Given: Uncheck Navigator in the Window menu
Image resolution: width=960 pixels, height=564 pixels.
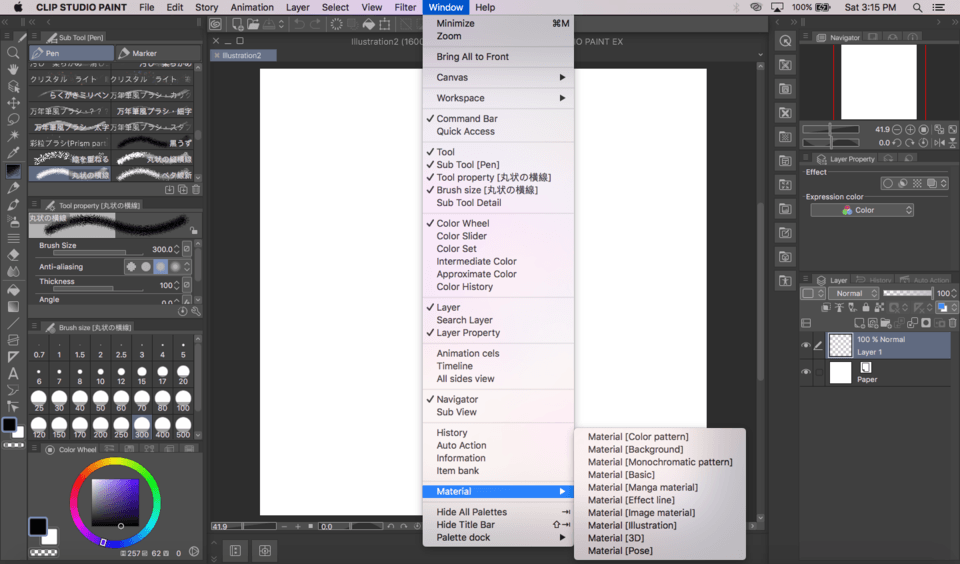Looking at the screenshot, I should [x=456, y=399].
